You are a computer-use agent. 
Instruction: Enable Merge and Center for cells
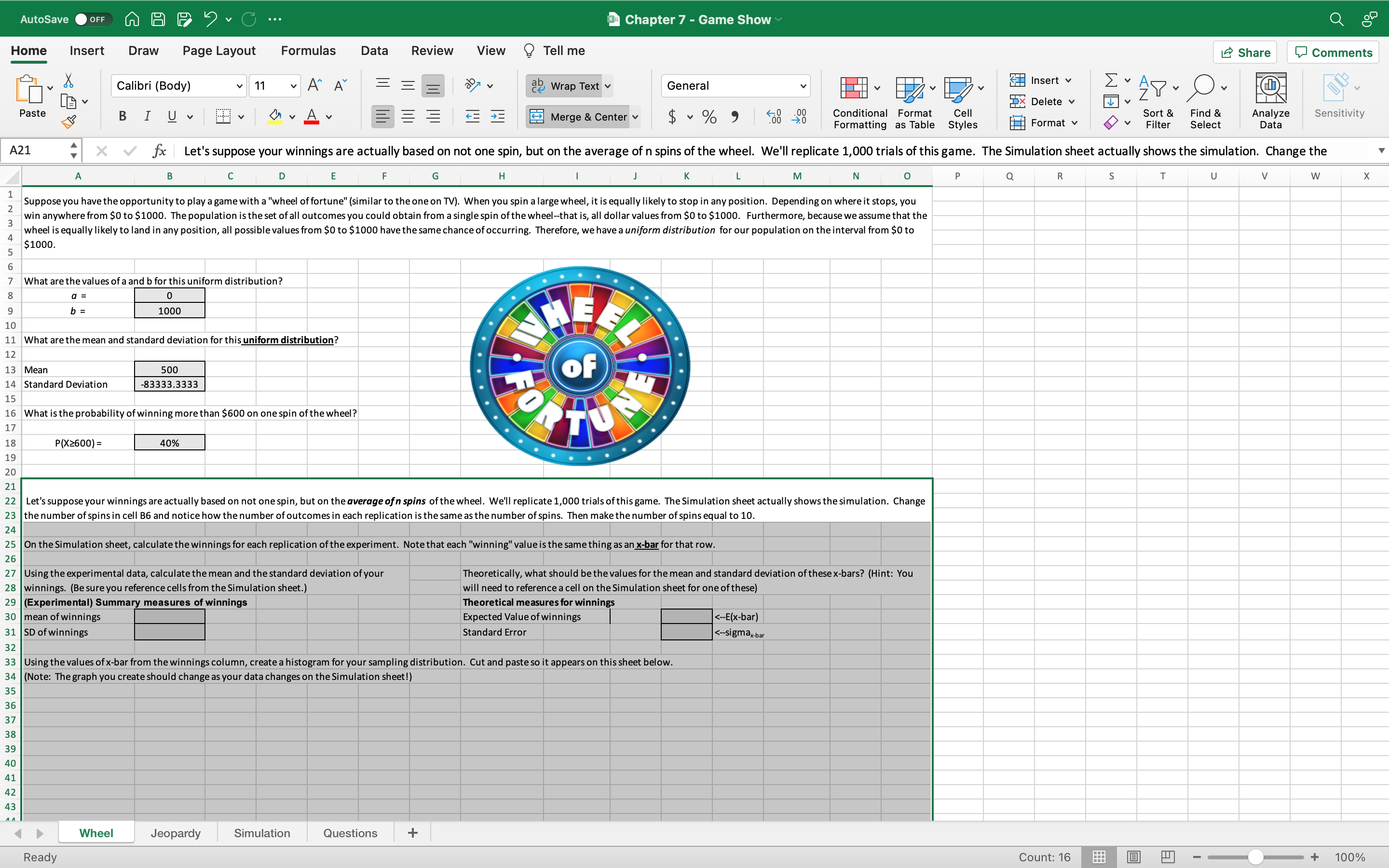pyautogui.click(x=578, y=117)
